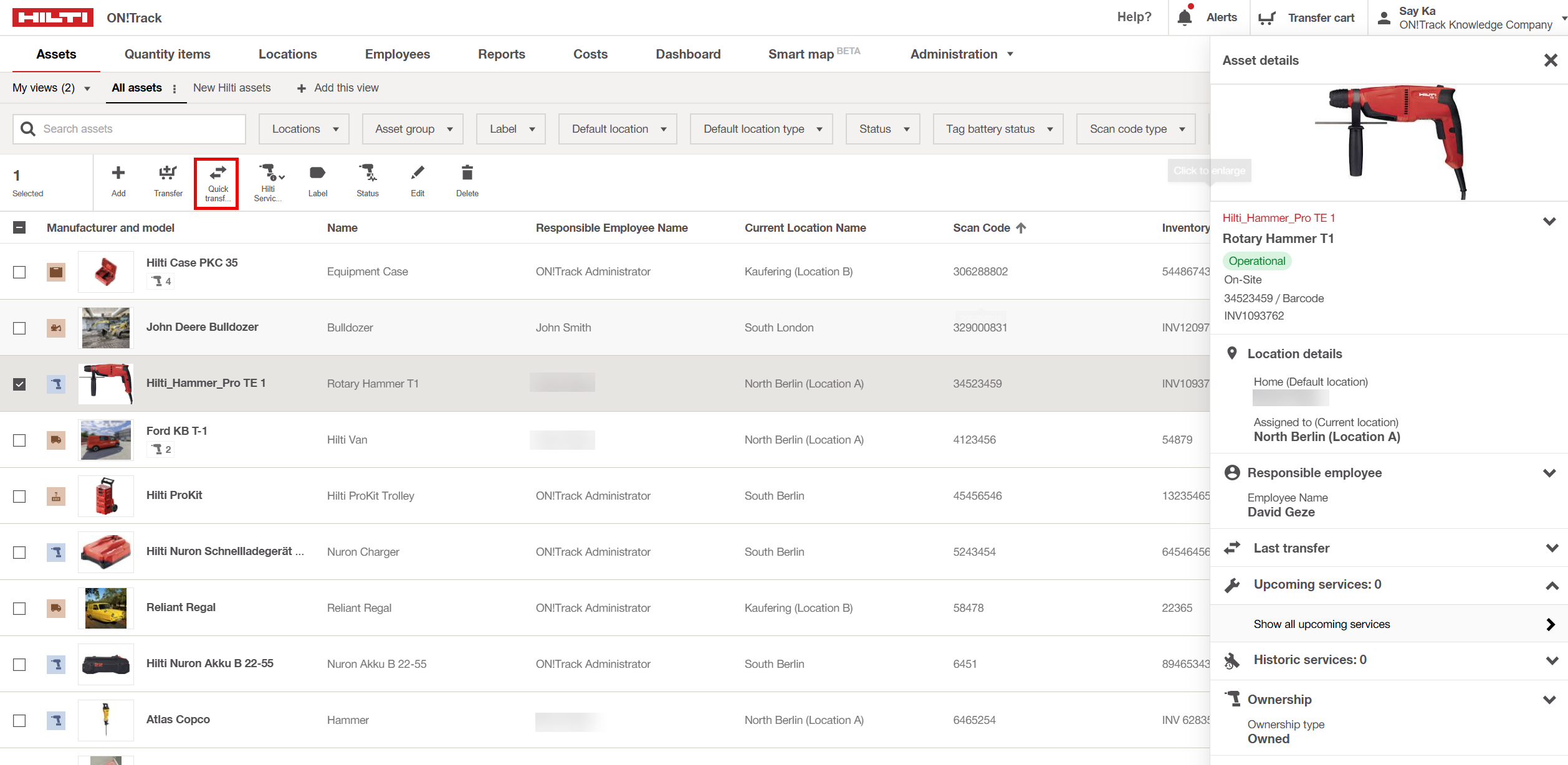This screenshot has height=765, width=1568.
Task: Click the Last transfer arrows icon
Action: pos(1232,548)
